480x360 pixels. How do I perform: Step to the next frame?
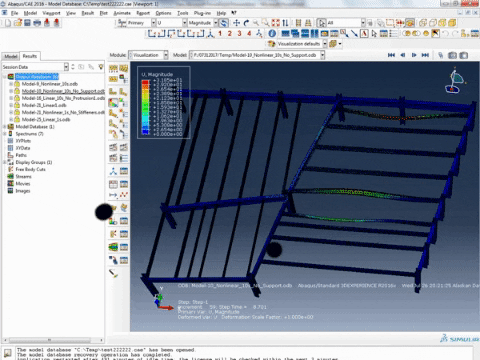(x=414, y=55)
